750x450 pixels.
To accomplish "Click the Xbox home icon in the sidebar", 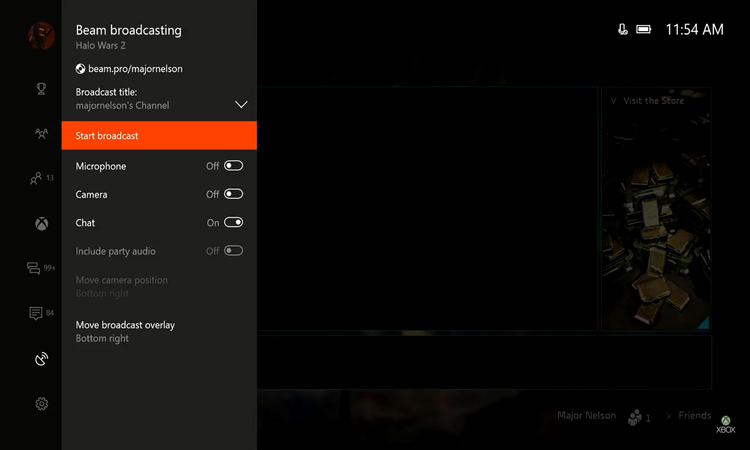I will pos(41,224).
